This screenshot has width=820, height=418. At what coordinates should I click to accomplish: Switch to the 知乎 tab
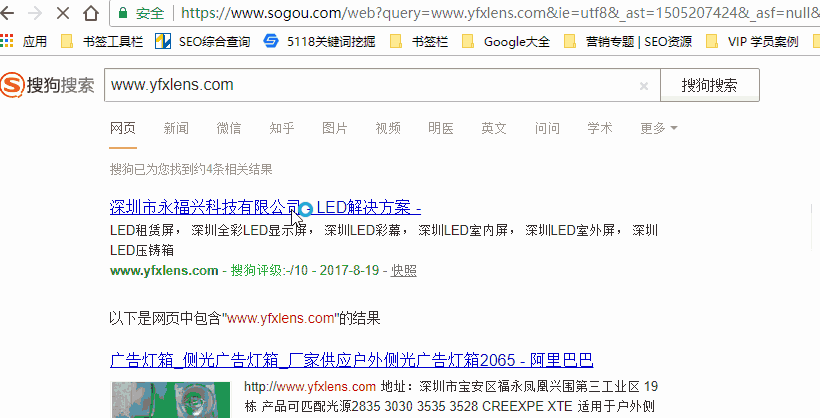(x=282, y=128)
